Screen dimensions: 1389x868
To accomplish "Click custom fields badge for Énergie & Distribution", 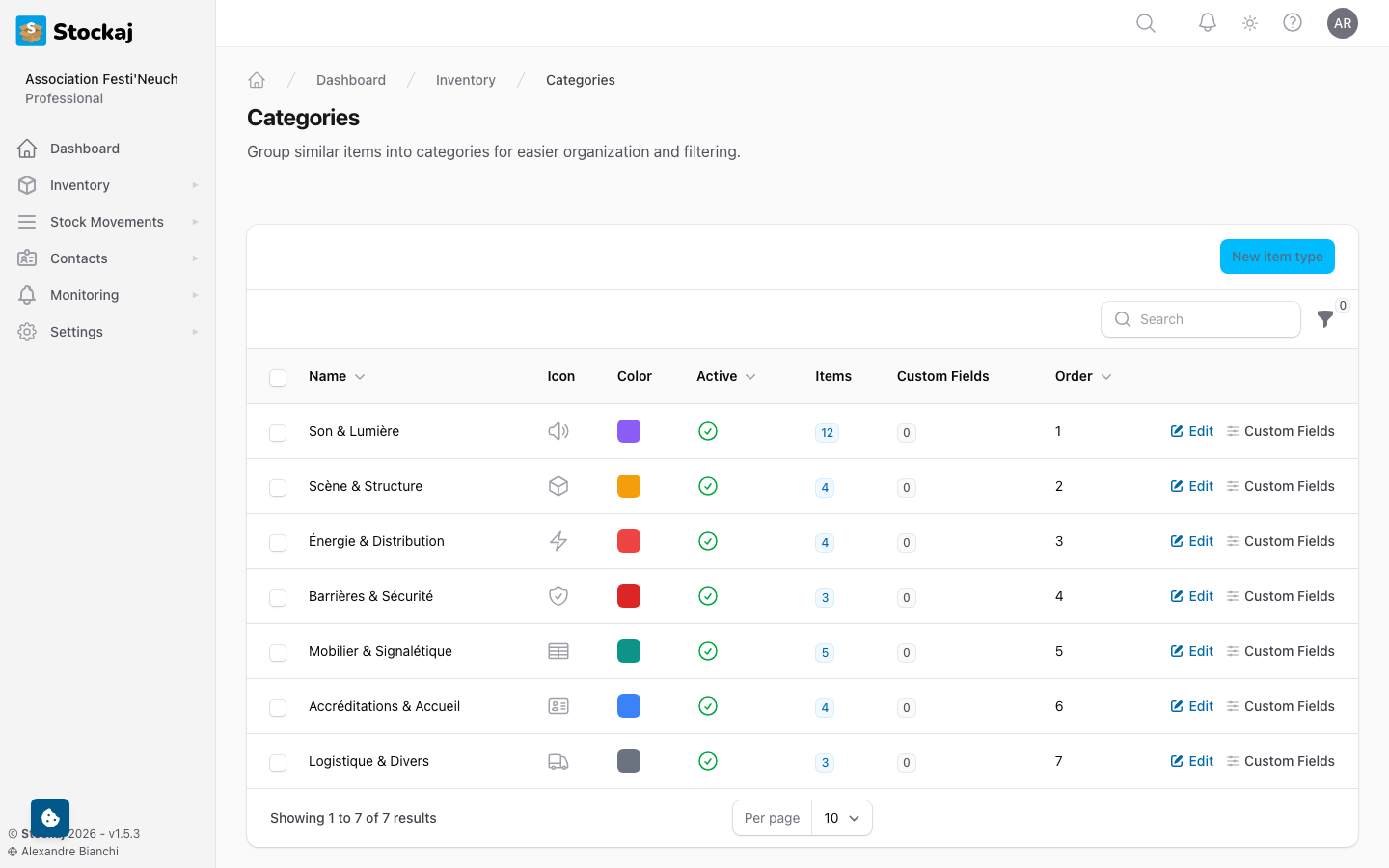I will (907, 543).
